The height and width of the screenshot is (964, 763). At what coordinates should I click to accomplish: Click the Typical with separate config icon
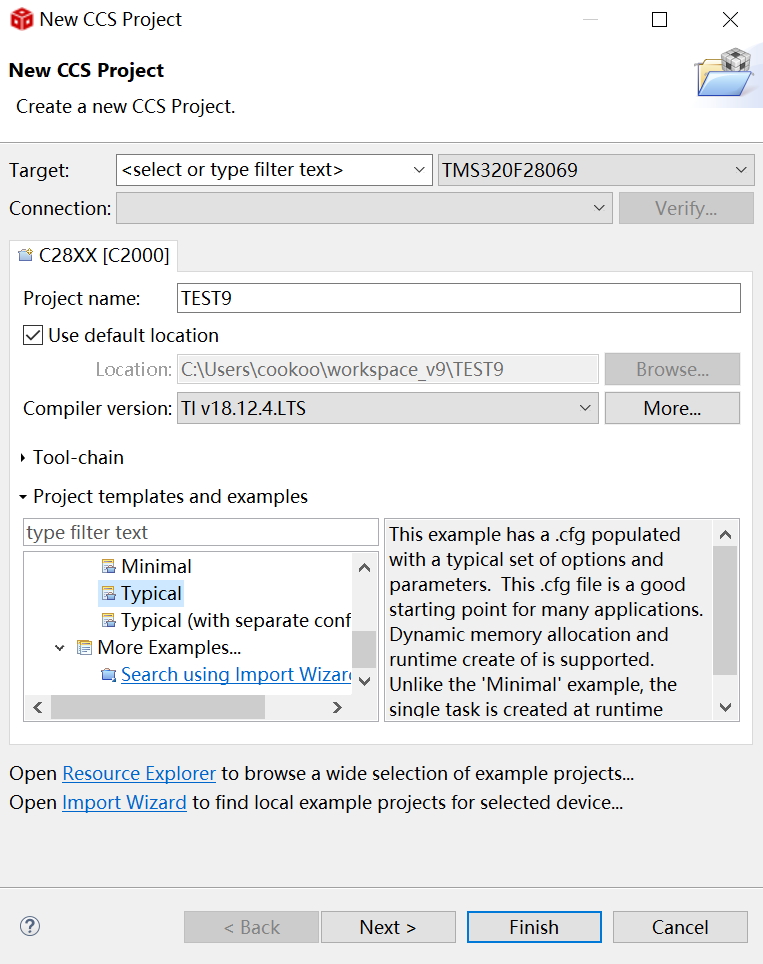108,621
